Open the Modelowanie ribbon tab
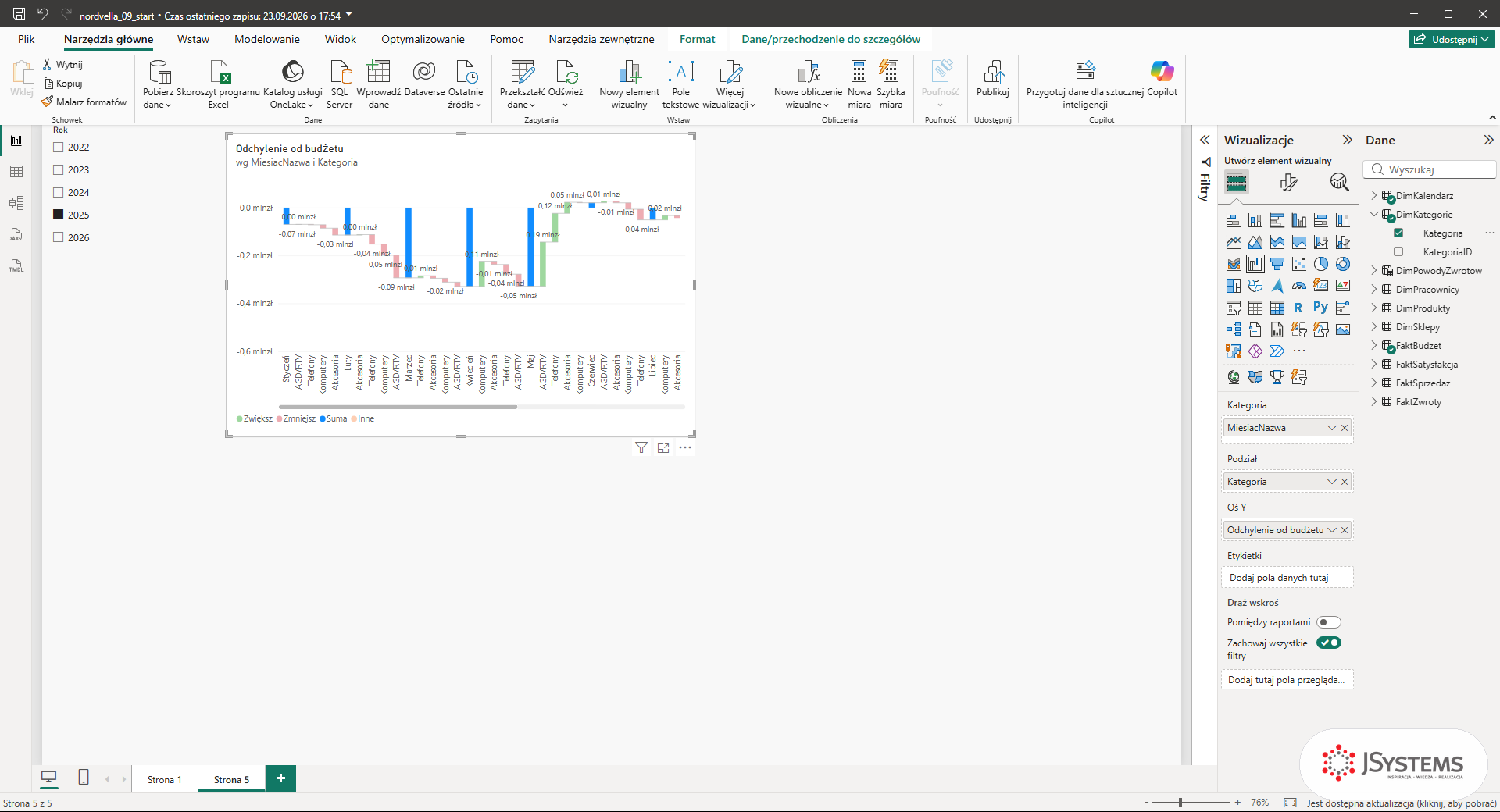The image size is (1500, 812). coord(267,39)
